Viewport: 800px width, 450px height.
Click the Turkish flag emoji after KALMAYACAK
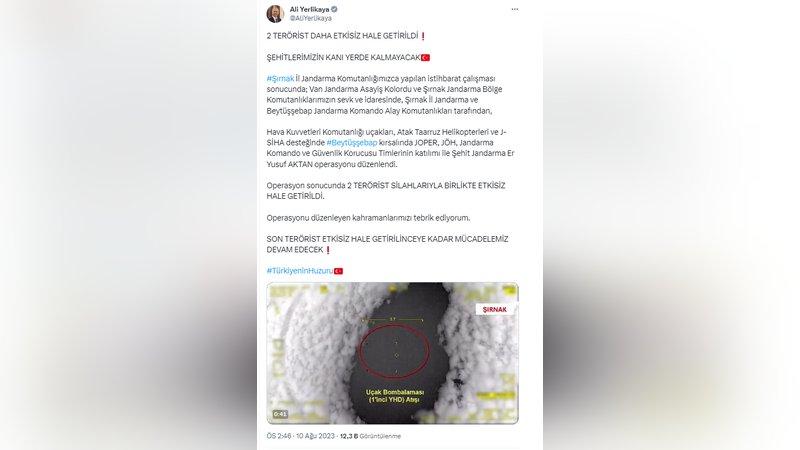tap(426, 58)
